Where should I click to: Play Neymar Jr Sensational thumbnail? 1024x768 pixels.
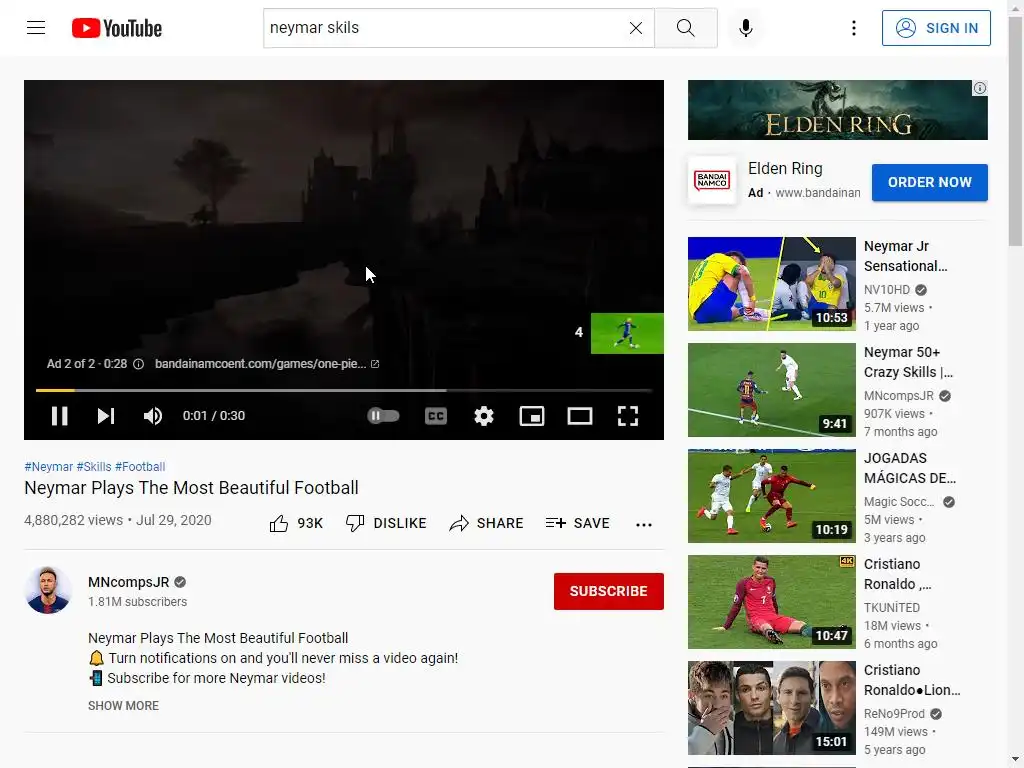[771, 284]
